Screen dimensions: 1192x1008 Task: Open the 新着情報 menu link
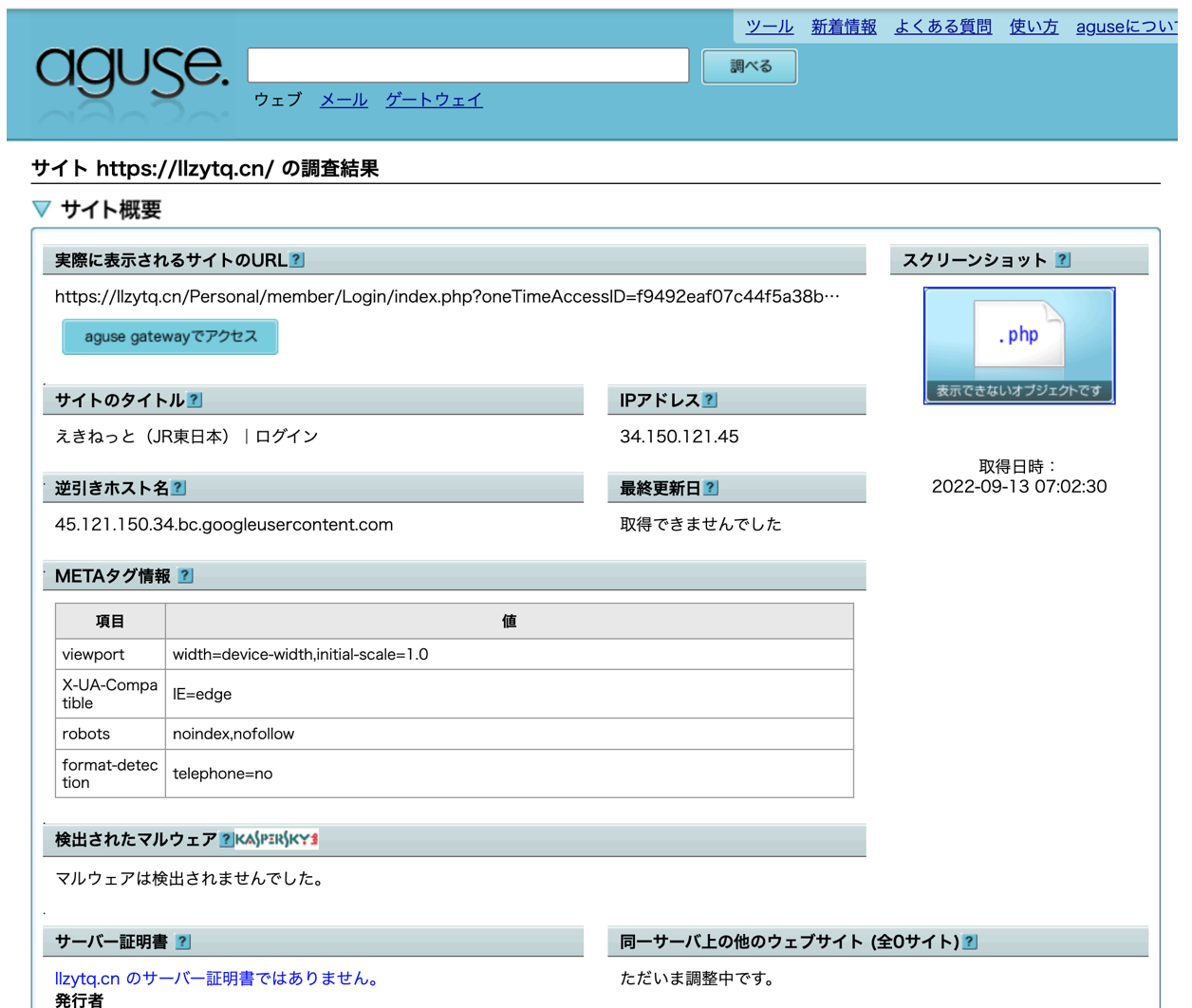pyautogui.click(x=844, y=27)
